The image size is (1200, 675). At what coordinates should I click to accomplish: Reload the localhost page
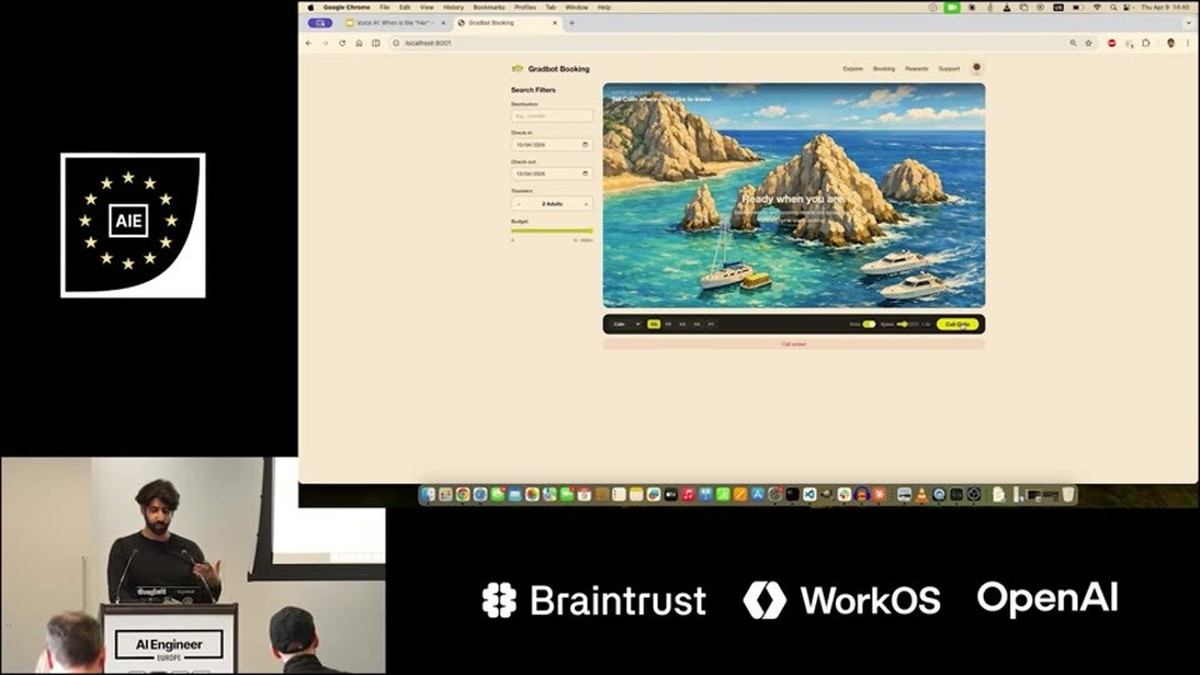[x=342, y=43]
